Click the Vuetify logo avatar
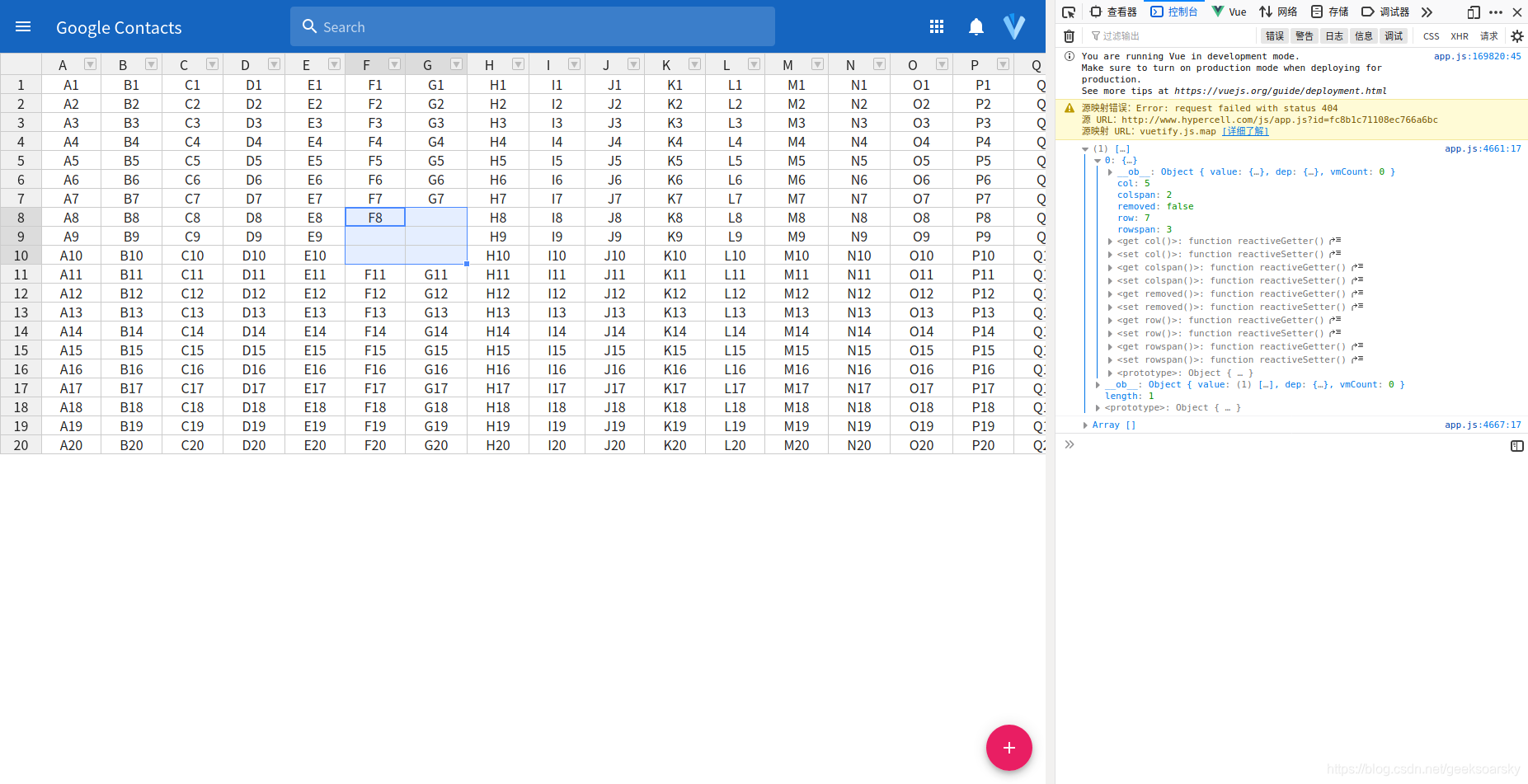1528x784 pixels. click(1014, 26)
